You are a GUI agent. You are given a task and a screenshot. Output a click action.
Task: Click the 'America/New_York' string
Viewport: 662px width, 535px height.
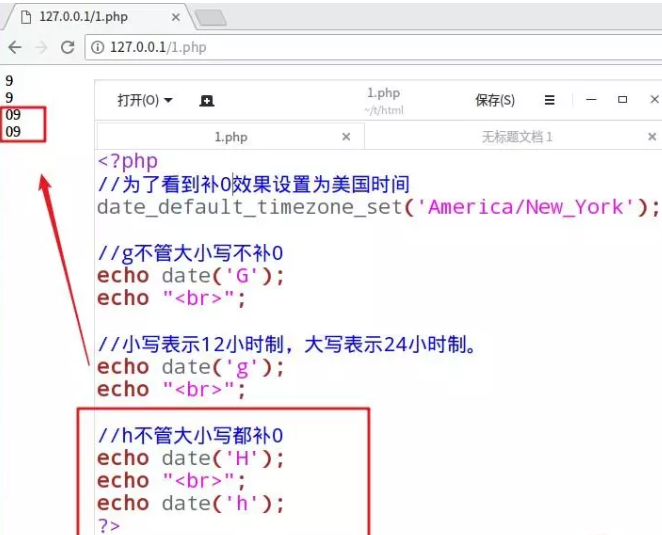526,207
